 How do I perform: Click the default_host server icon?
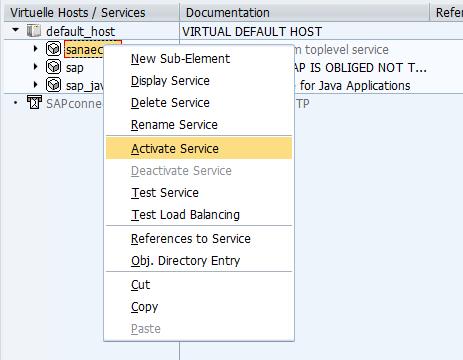34,31
